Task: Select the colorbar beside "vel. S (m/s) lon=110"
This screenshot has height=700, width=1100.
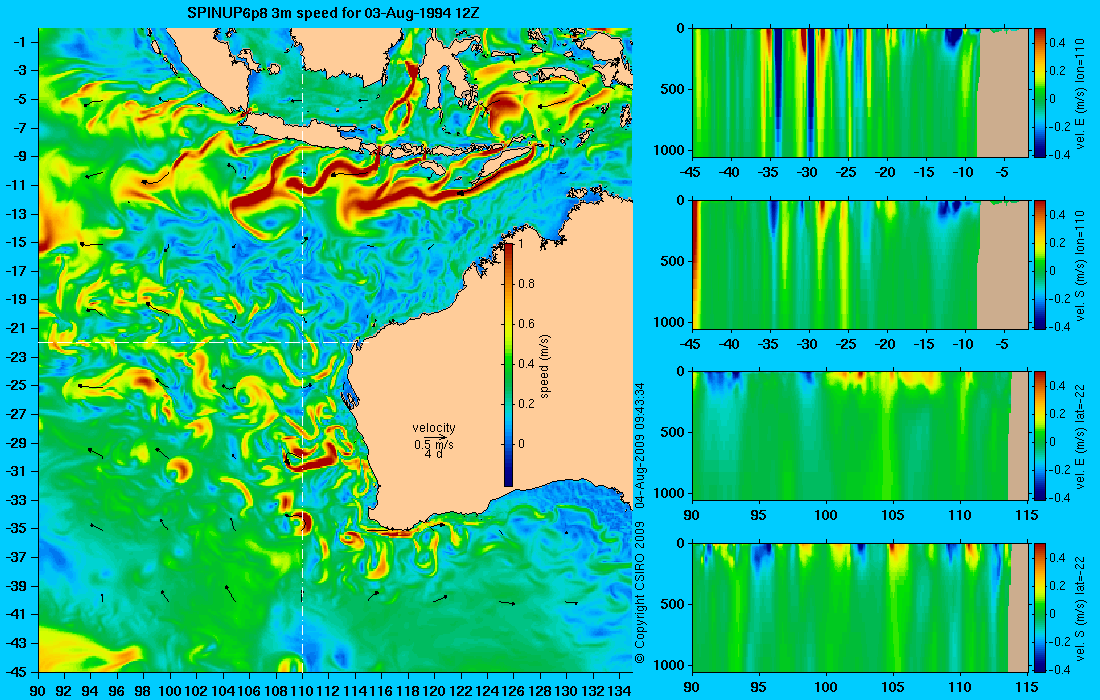Action: pyautogui.click(x=1039, y=264)
